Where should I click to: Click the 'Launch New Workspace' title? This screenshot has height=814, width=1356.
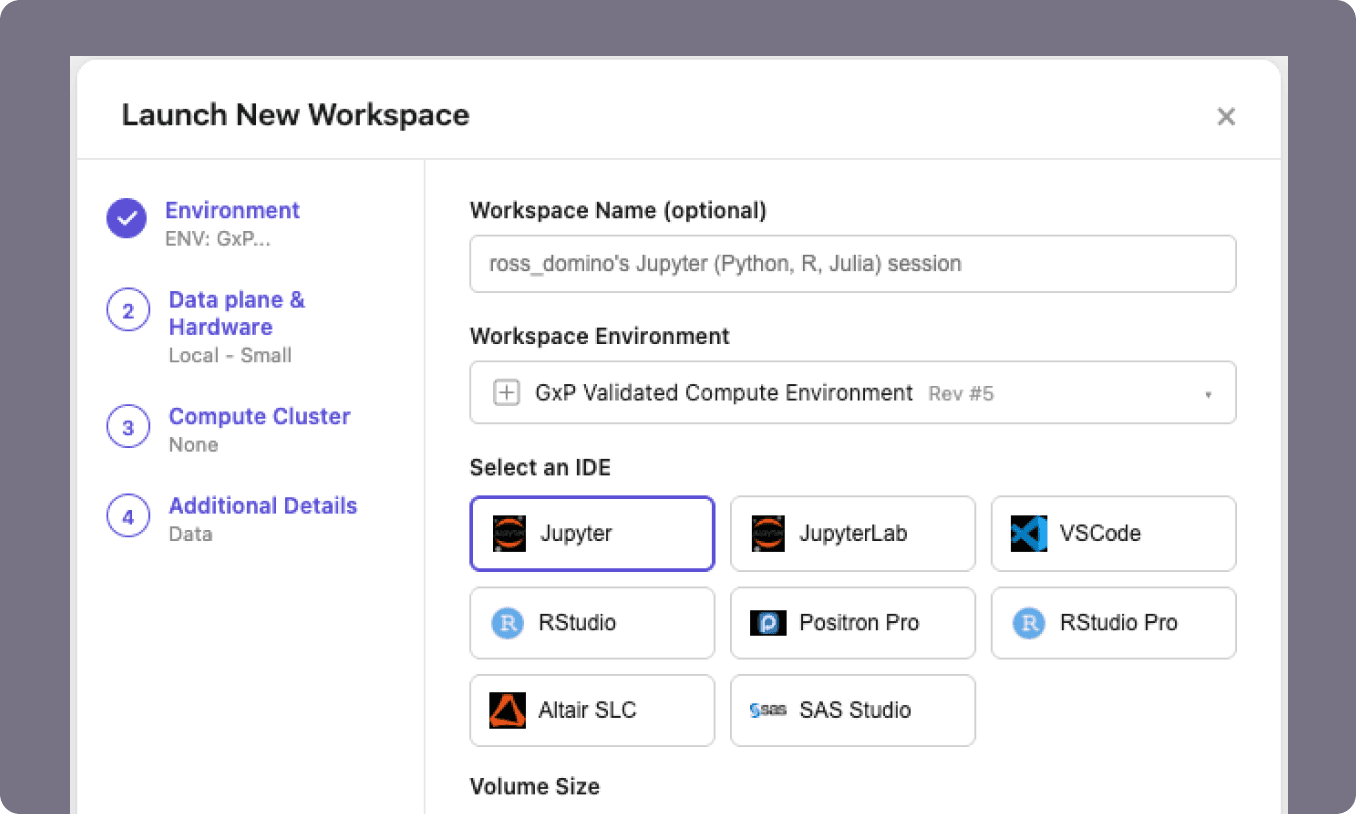coord(296,115)
